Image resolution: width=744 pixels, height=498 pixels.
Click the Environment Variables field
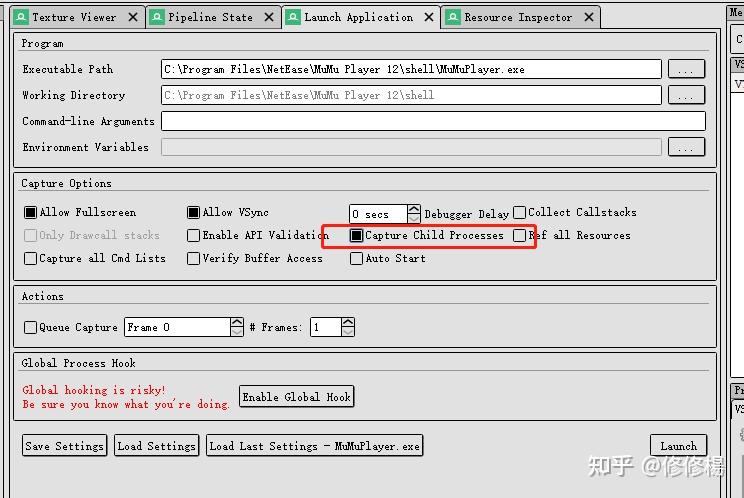click(411, 147)
